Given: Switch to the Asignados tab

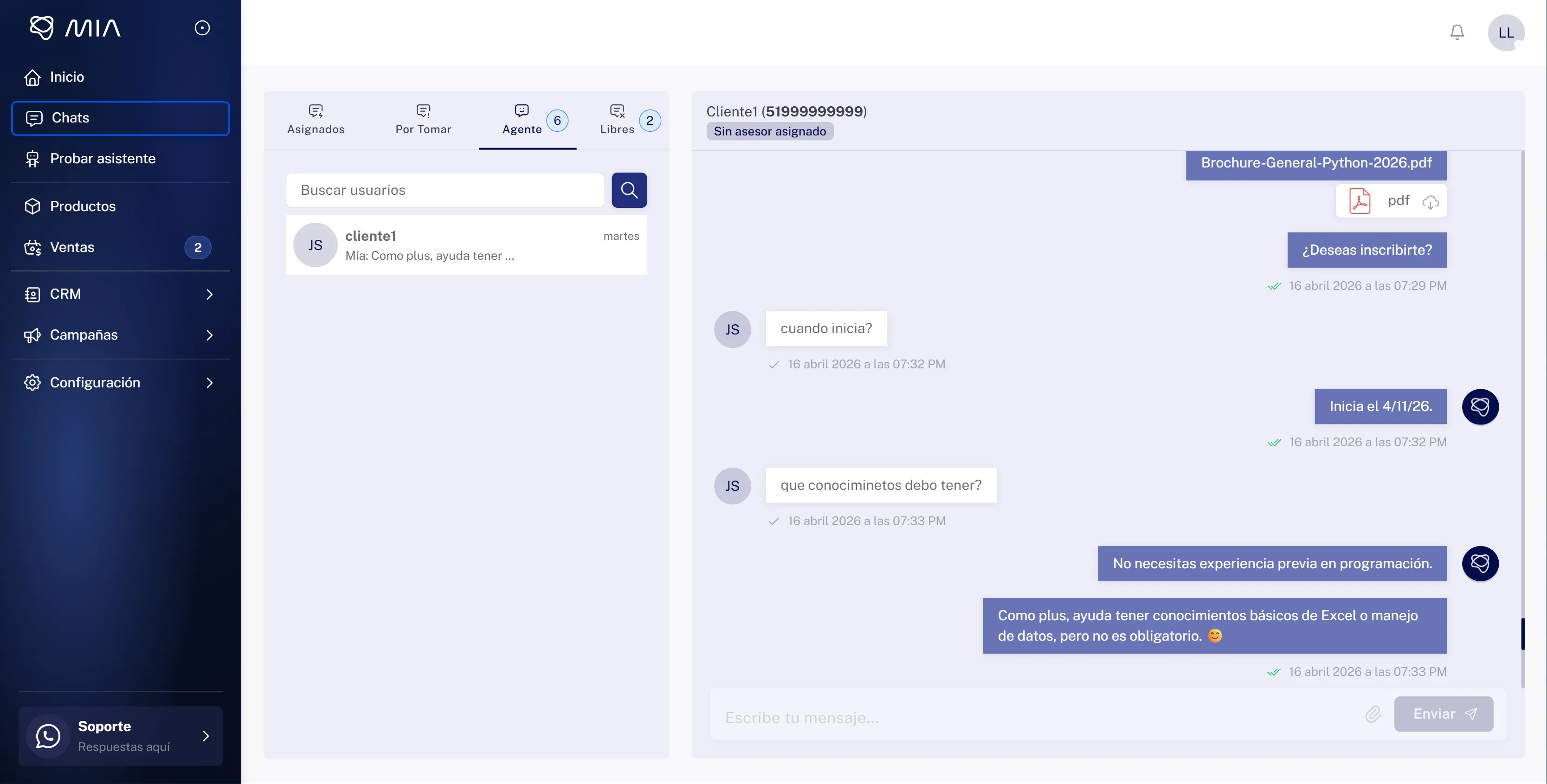Looking at the screenshot, I should point(316,120).
